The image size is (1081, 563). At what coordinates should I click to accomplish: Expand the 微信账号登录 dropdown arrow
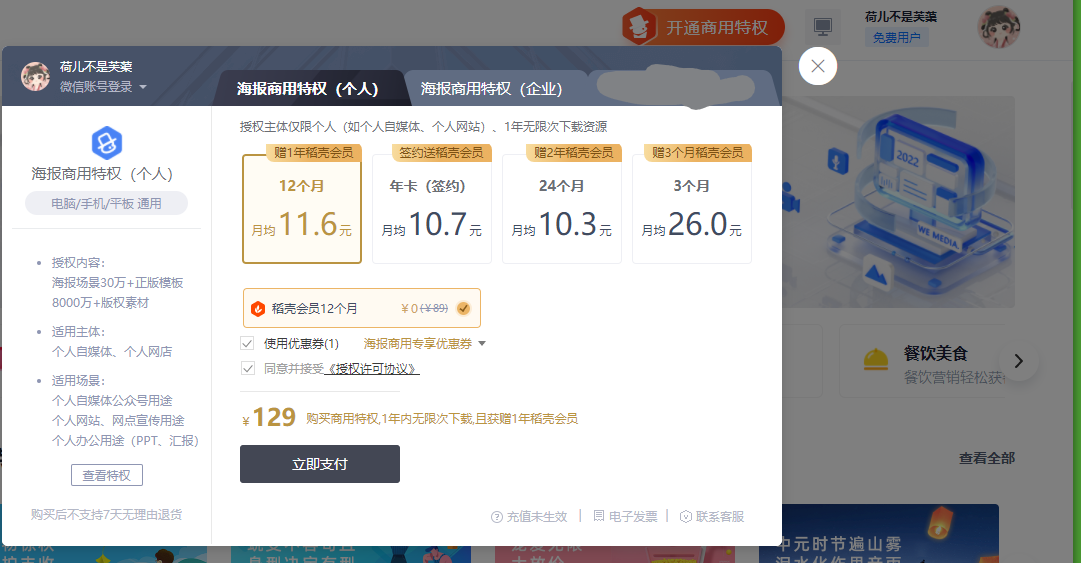point(143,87)
